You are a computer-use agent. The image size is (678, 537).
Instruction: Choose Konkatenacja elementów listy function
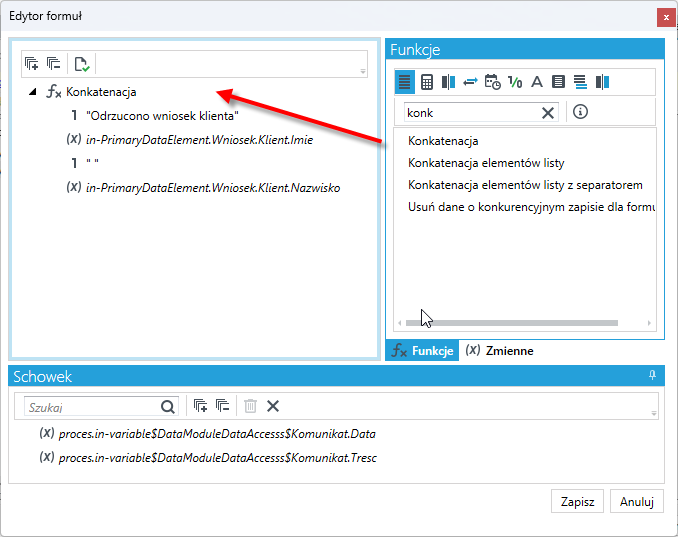486,163
